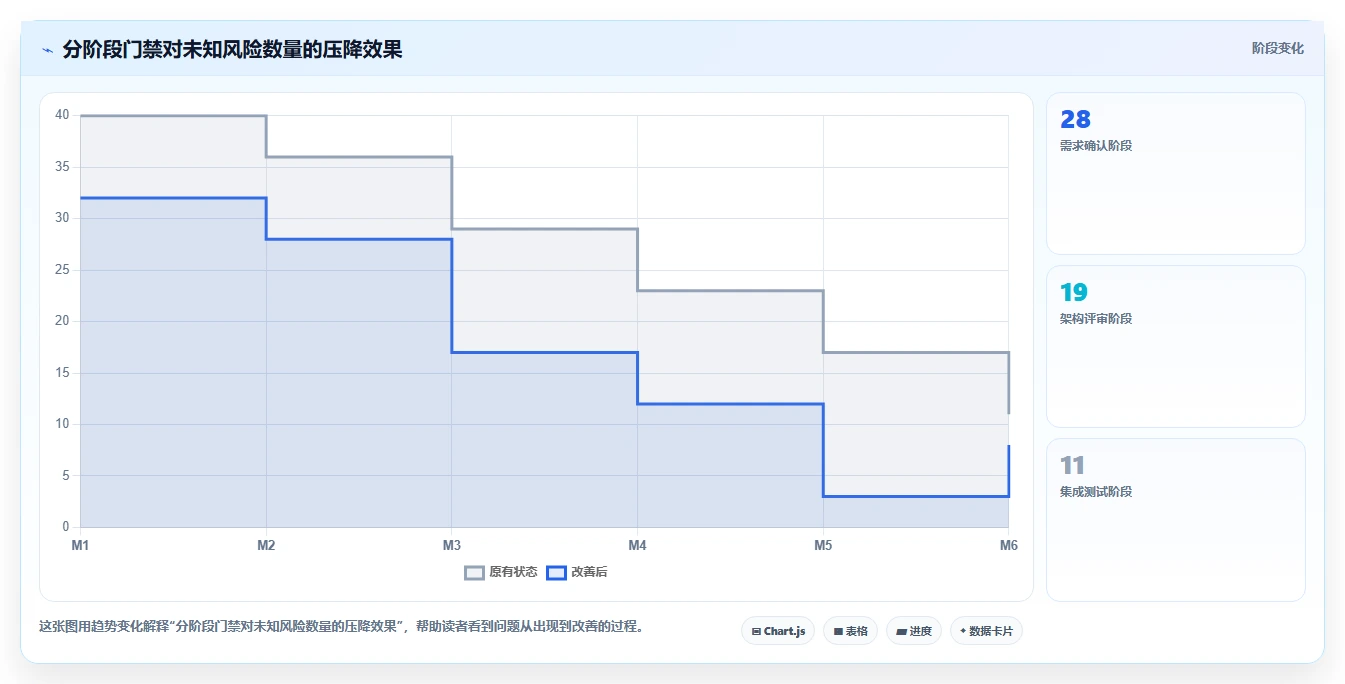Screen dimensions: 1345x684
Task: Toggle the 改善后 legend item
Action: point(577,572)
